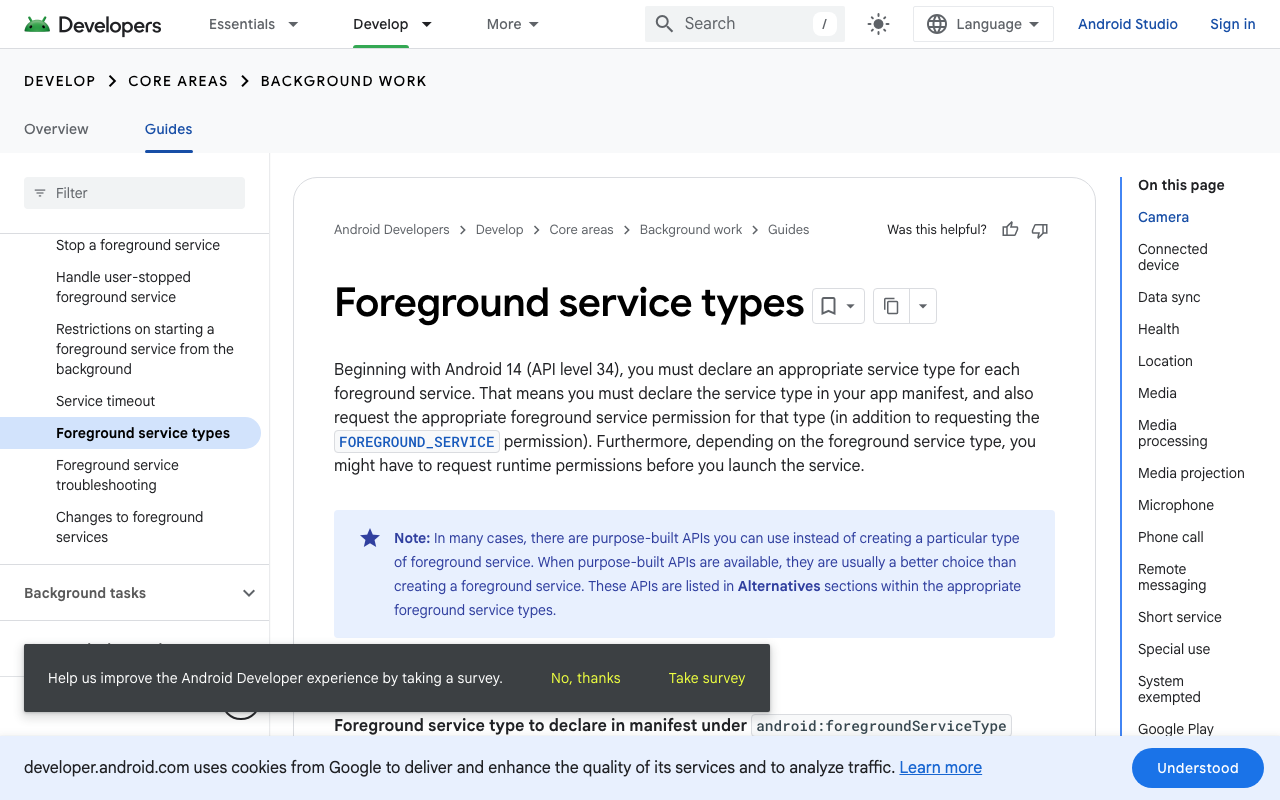Switch to the Overview tab
This screenshot has width=1280, height=800.
pyautogui.click(x=56, y=129)
